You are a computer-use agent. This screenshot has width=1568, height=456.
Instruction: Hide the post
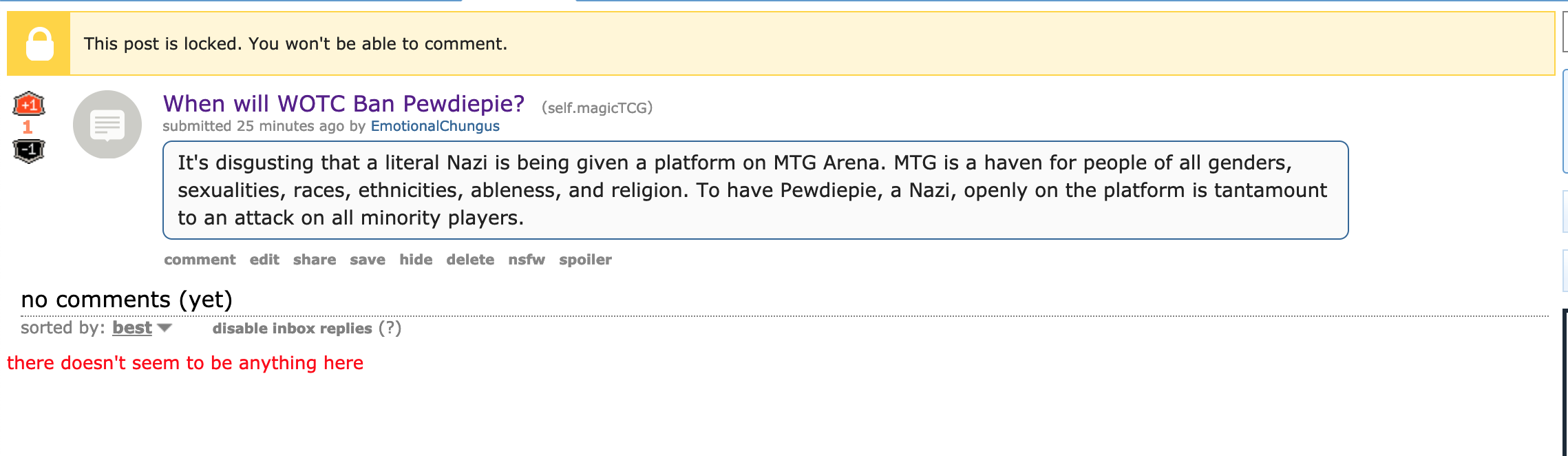click(x=416, y=260)
